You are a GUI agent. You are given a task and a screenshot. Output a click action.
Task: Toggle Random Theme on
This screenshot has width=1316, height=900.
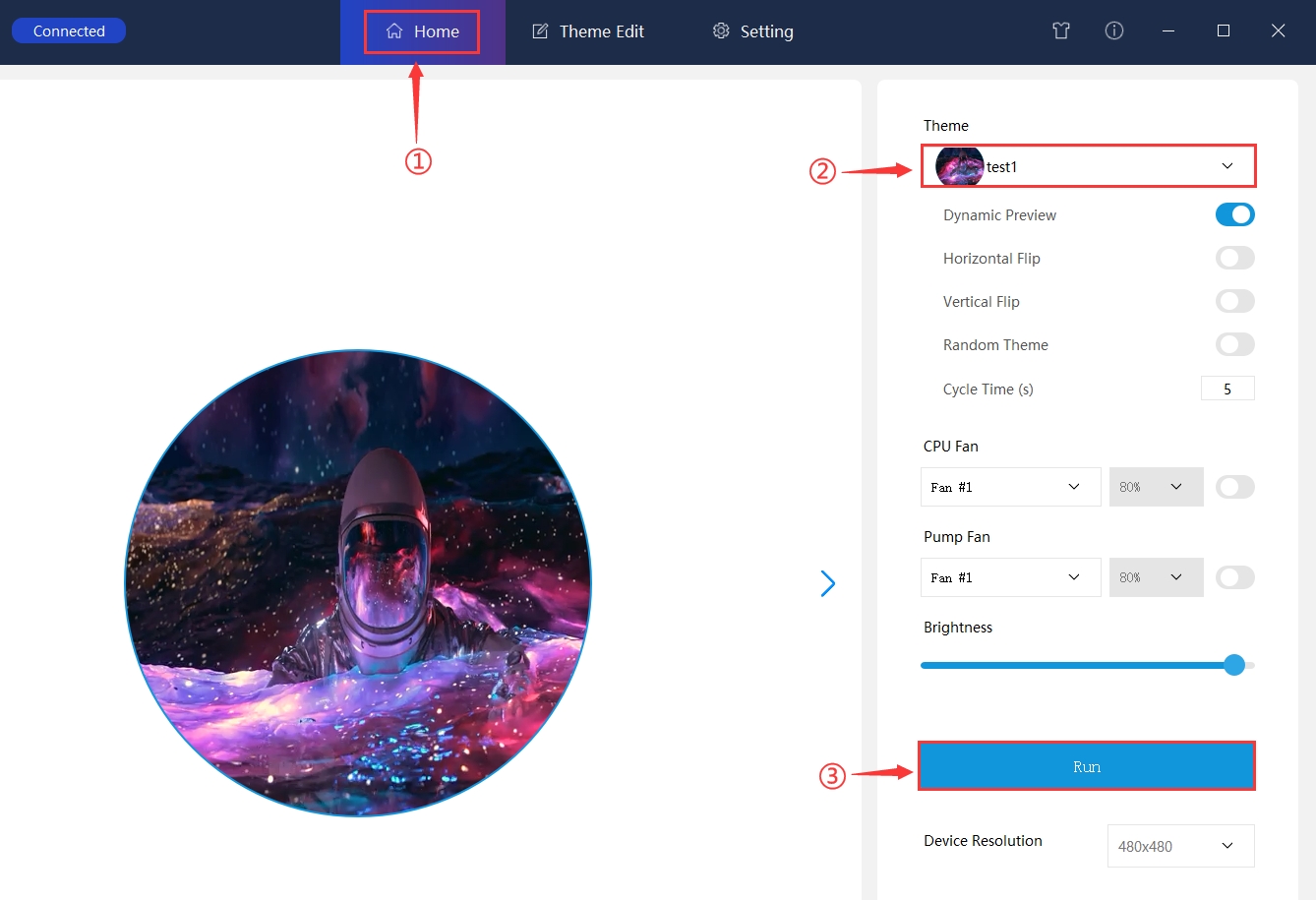1235,344
